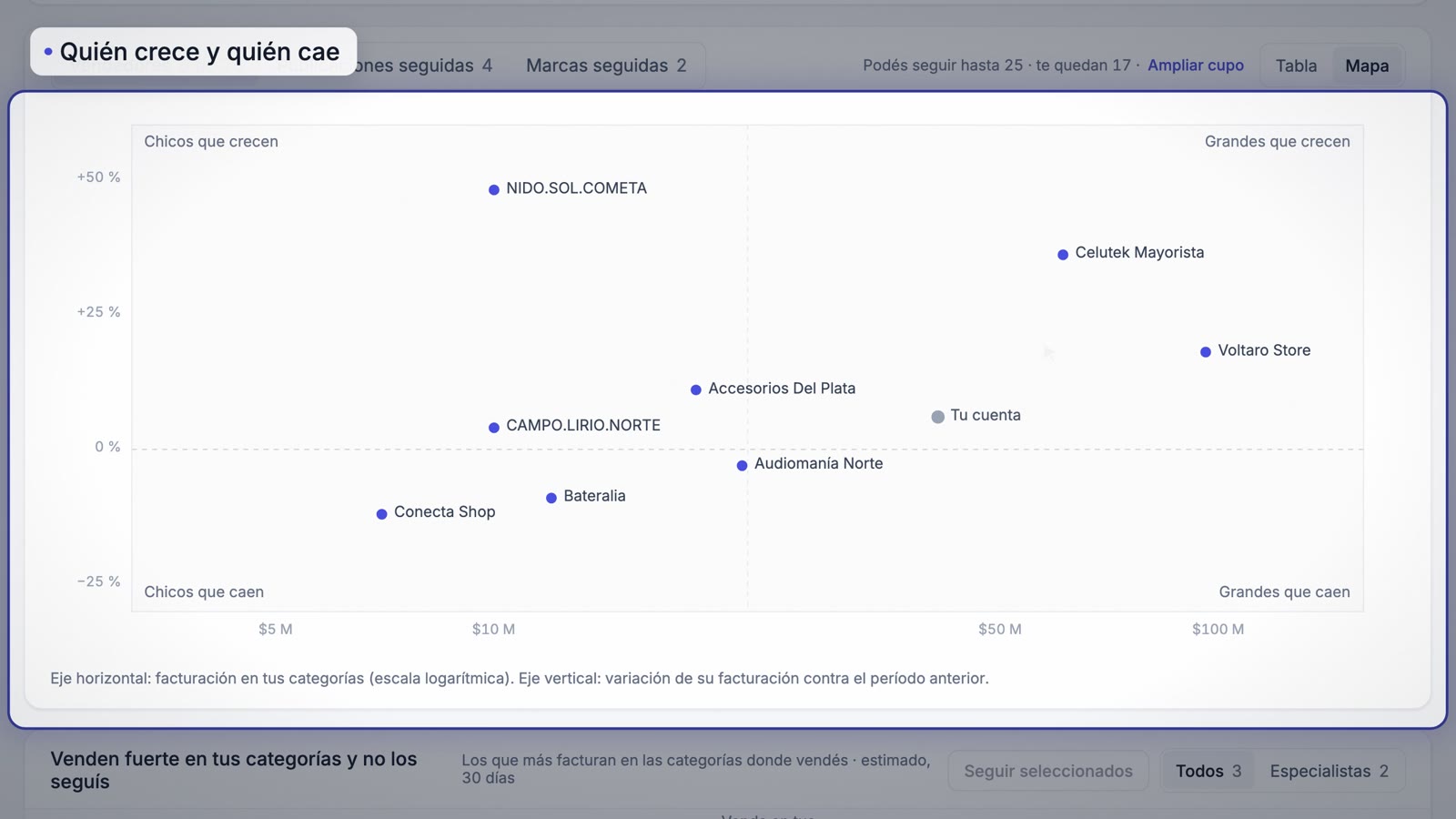Image resolution: width=1456 pixels, height=819 pixels.
Task: Click the Chicos que caen quadrant label
Action: [x=204, y=591]
